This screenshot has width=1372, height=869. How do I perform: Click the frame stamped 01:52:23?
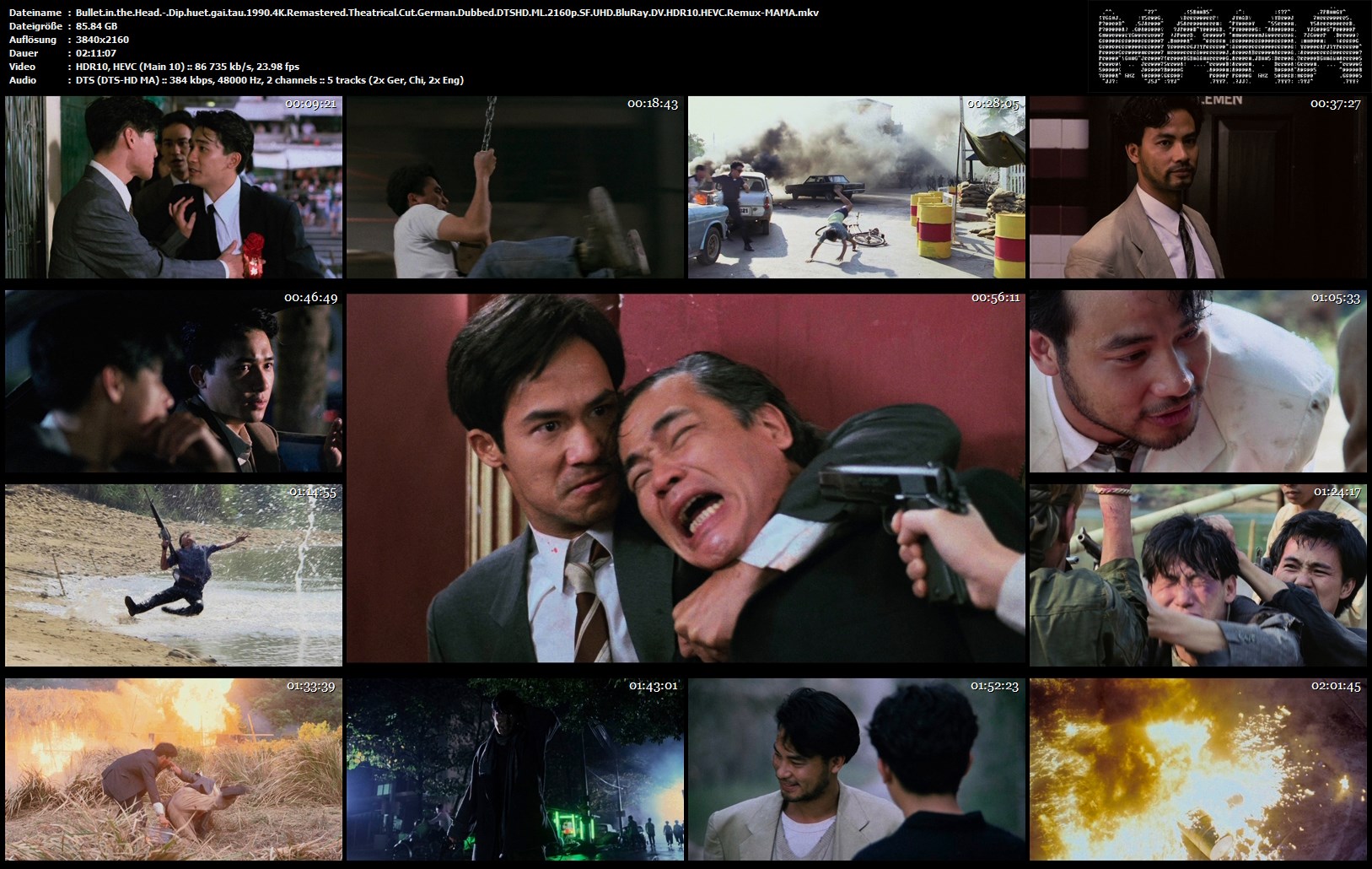(857, 769)
